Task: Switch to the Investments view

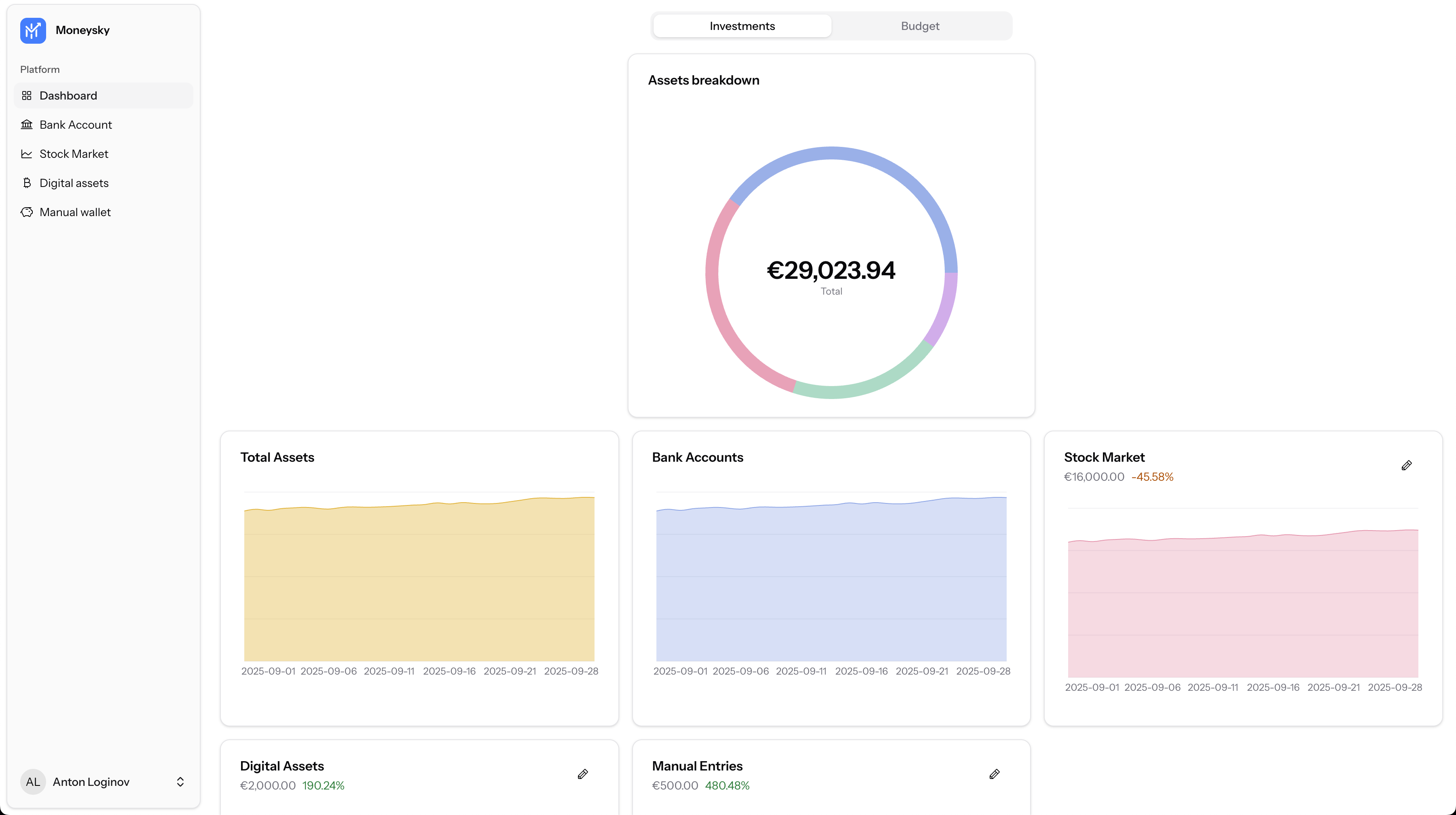Action: click(x=742, y=26)
